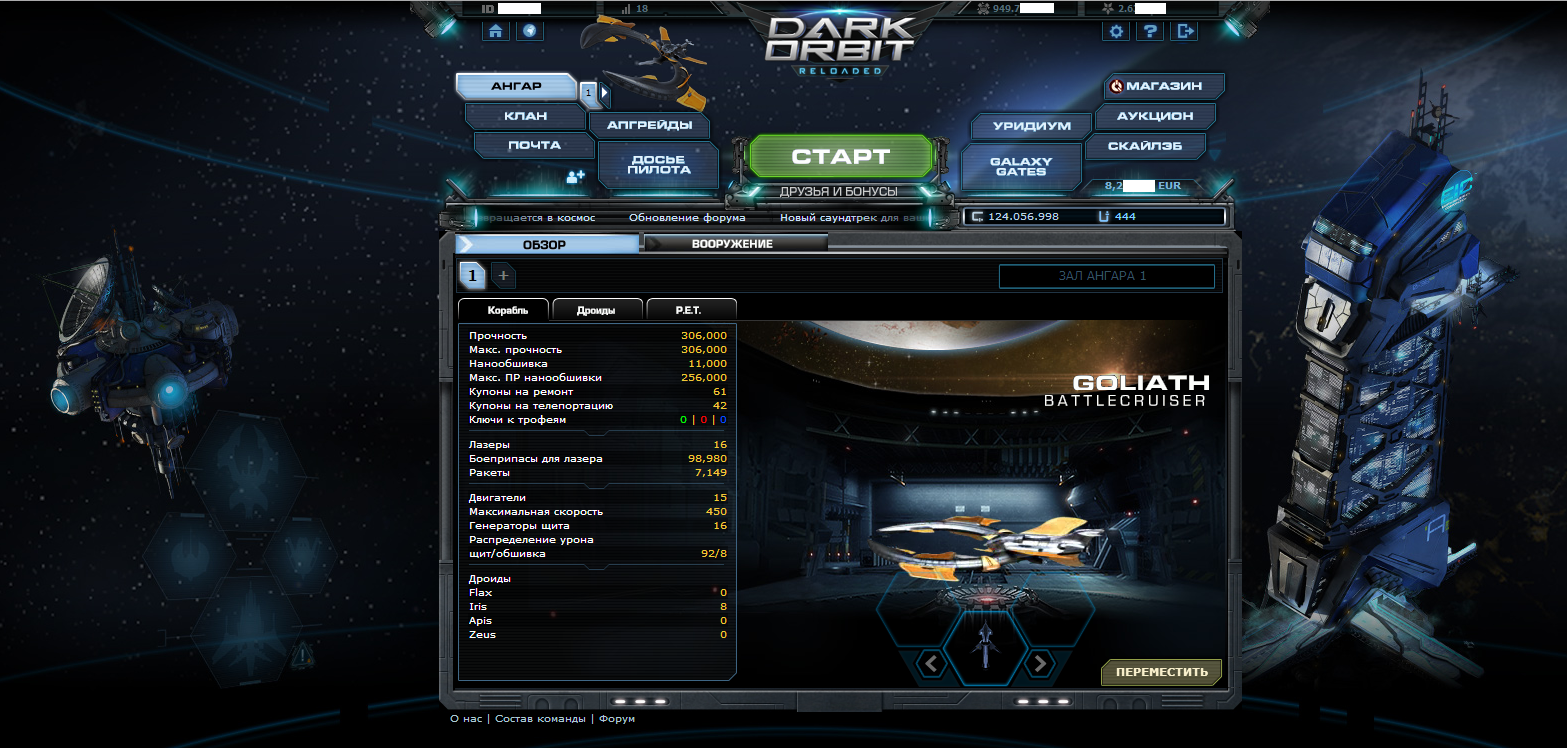
Task: Click Купоны на телепортацию row
Action: click(597, 406)
